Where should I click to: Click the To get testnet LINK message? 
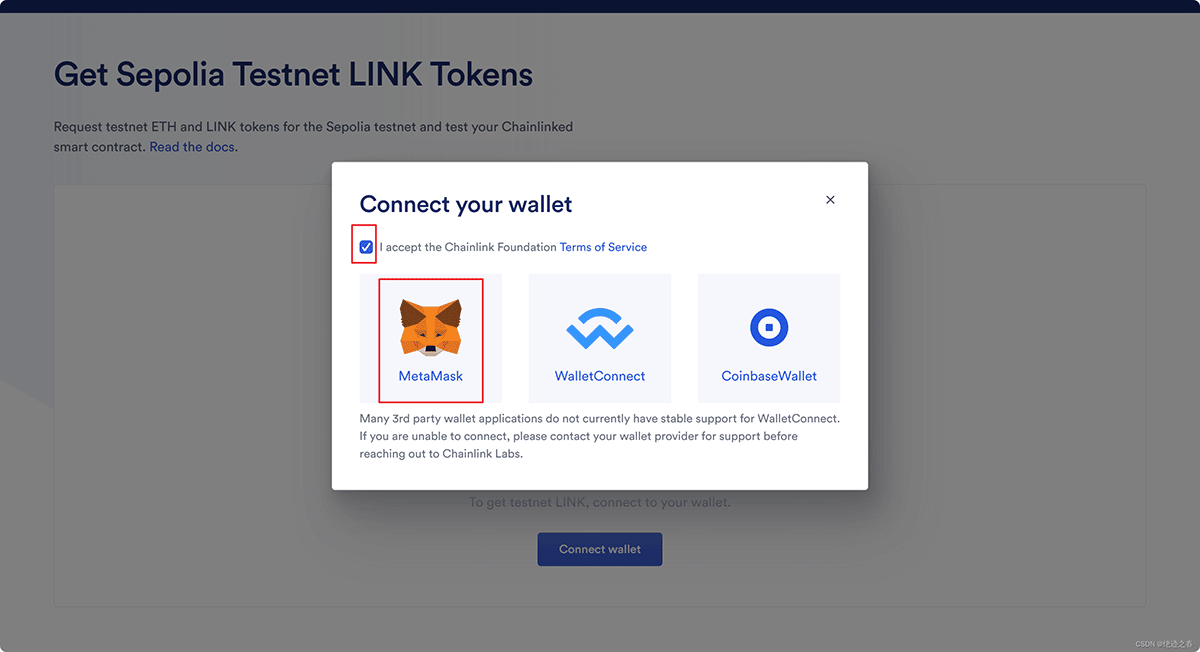(x=600, y=502)
